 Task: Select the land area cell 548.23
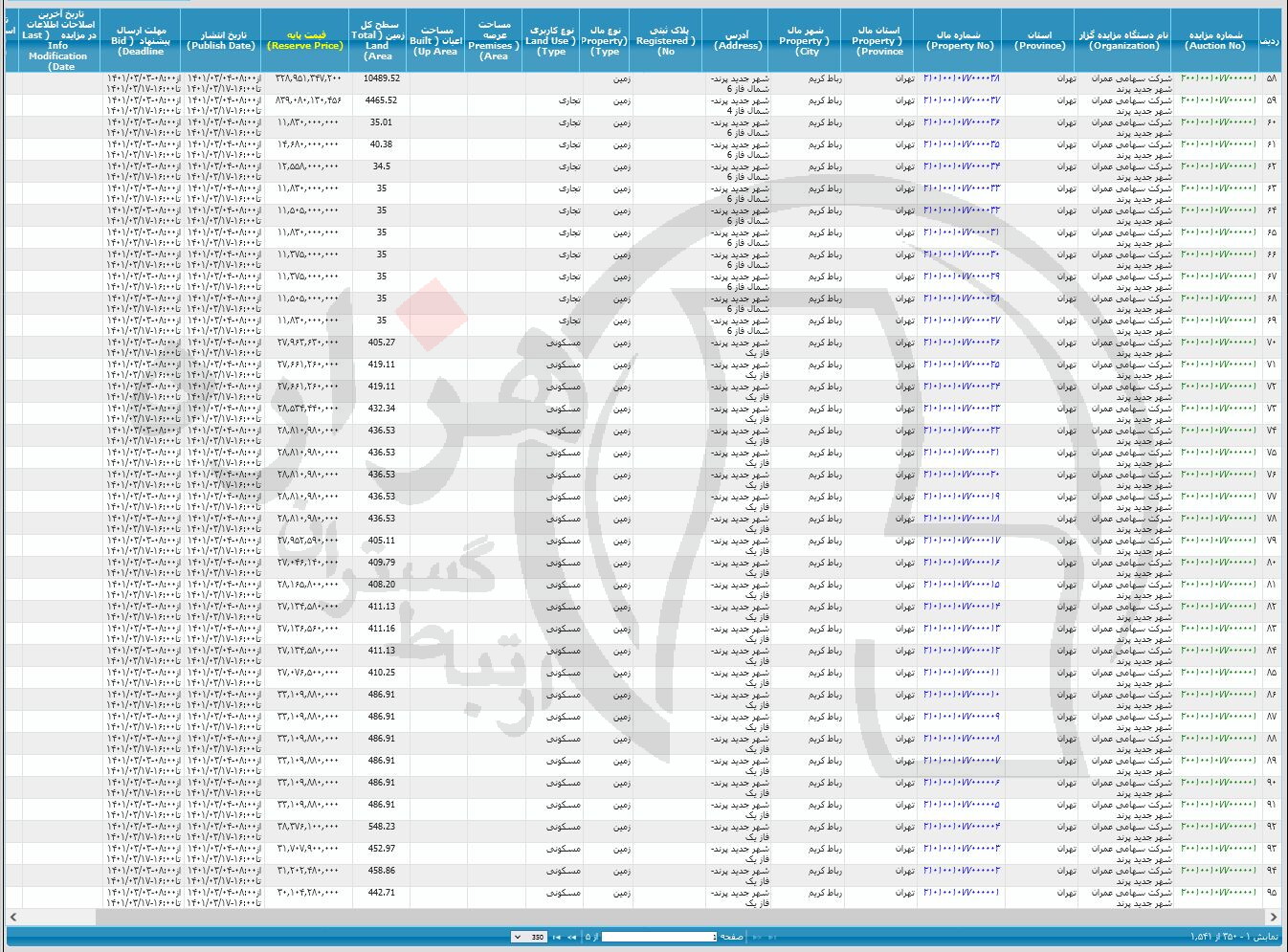point(381,827)
